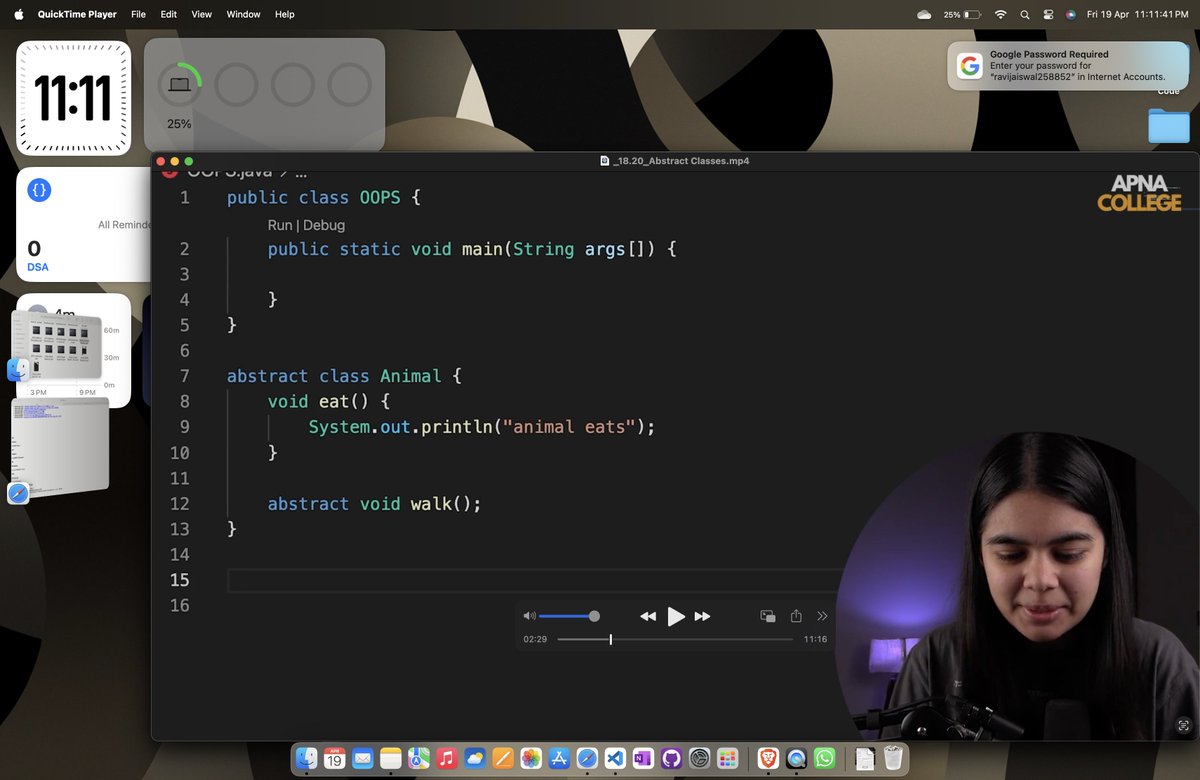Open Weather in the Dock
This screenshot has width=1200, height=780.
(475, 758)
